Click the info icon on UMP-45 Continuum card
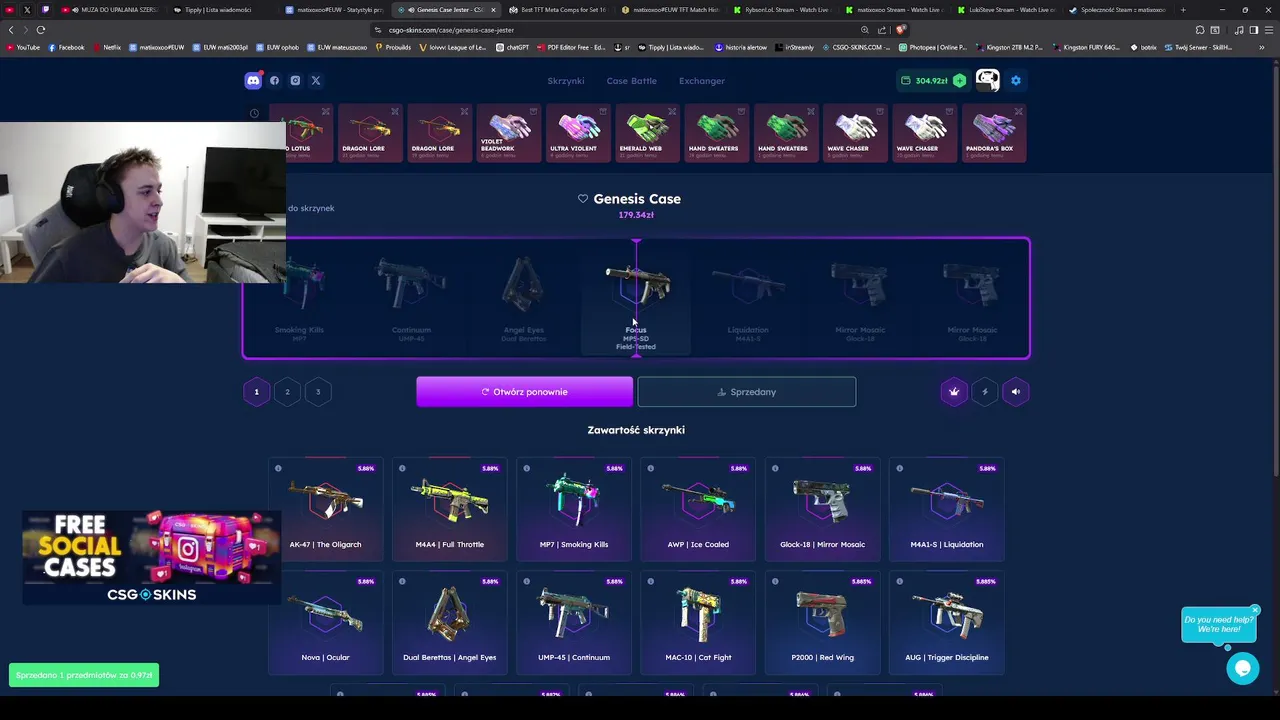This screenshot has height=720, width=1280. tap(526, 581)
